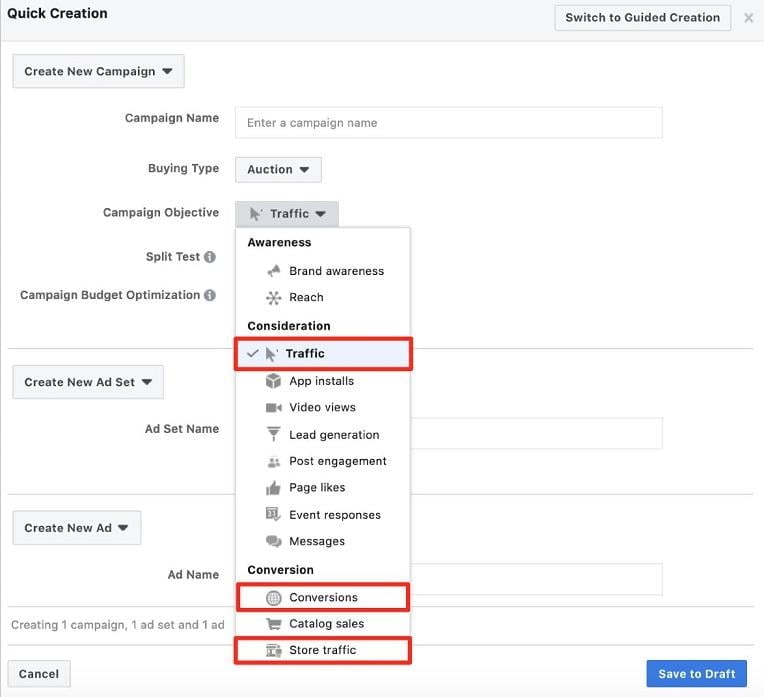764x697 pixels.
Task: Select Conversions from the objective list
Action: [323, 598]
